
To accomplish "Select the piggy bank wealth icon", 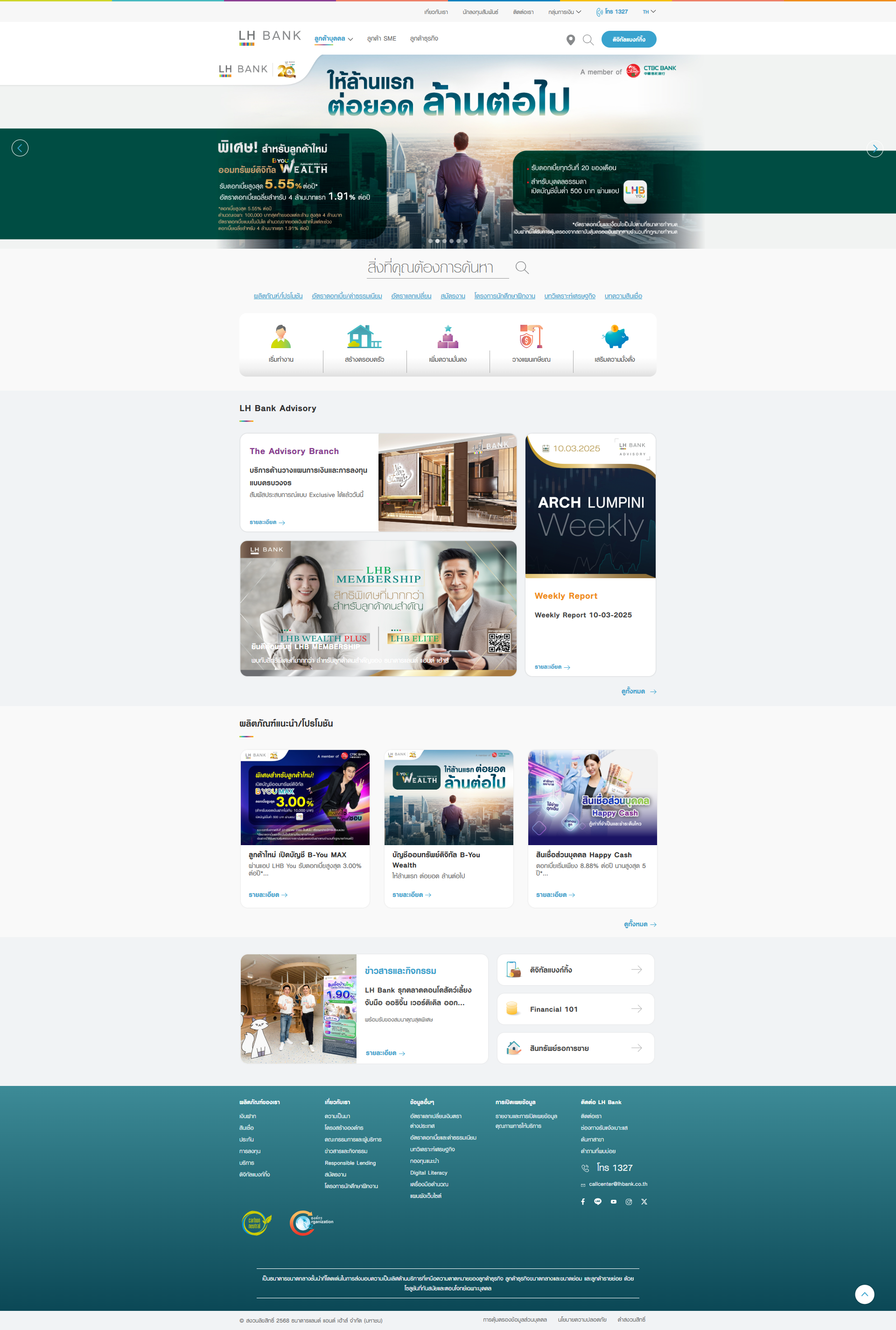I will pos(615,337).
